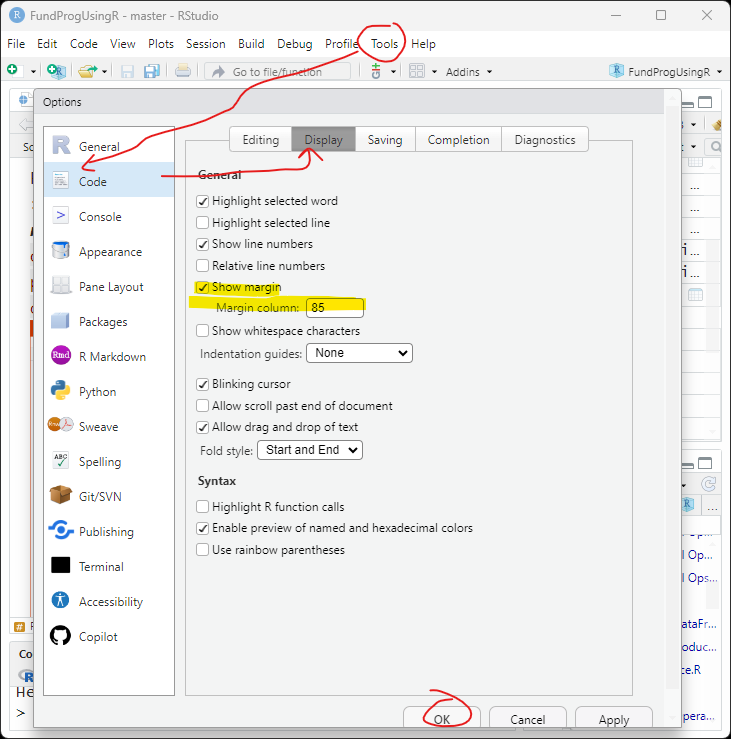The width and height of the screenshot is (731, 739).
Task: Click the Print toolbar icon
Action: (x=183, y=71)
